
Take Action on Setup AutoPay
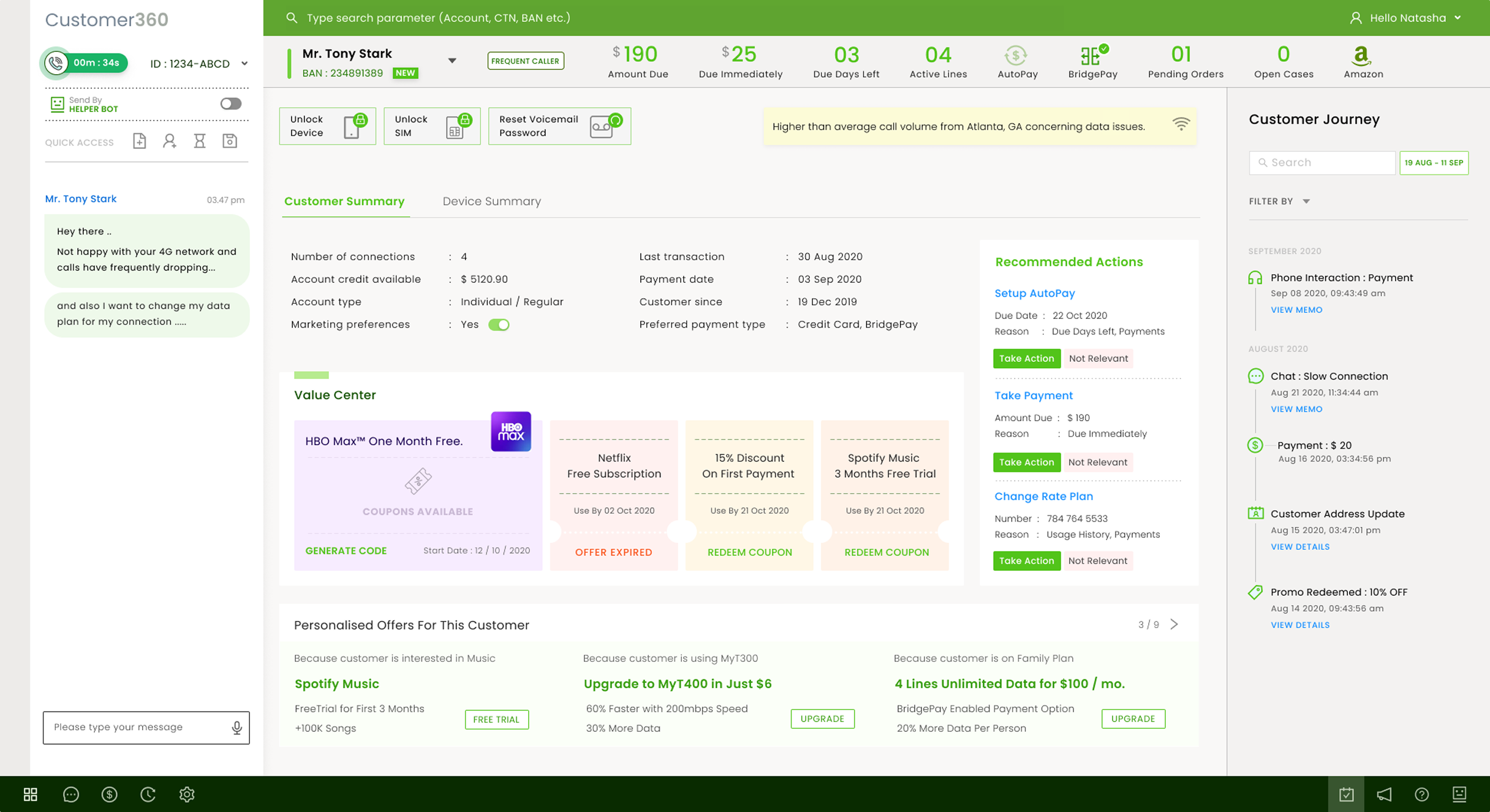1026,358
